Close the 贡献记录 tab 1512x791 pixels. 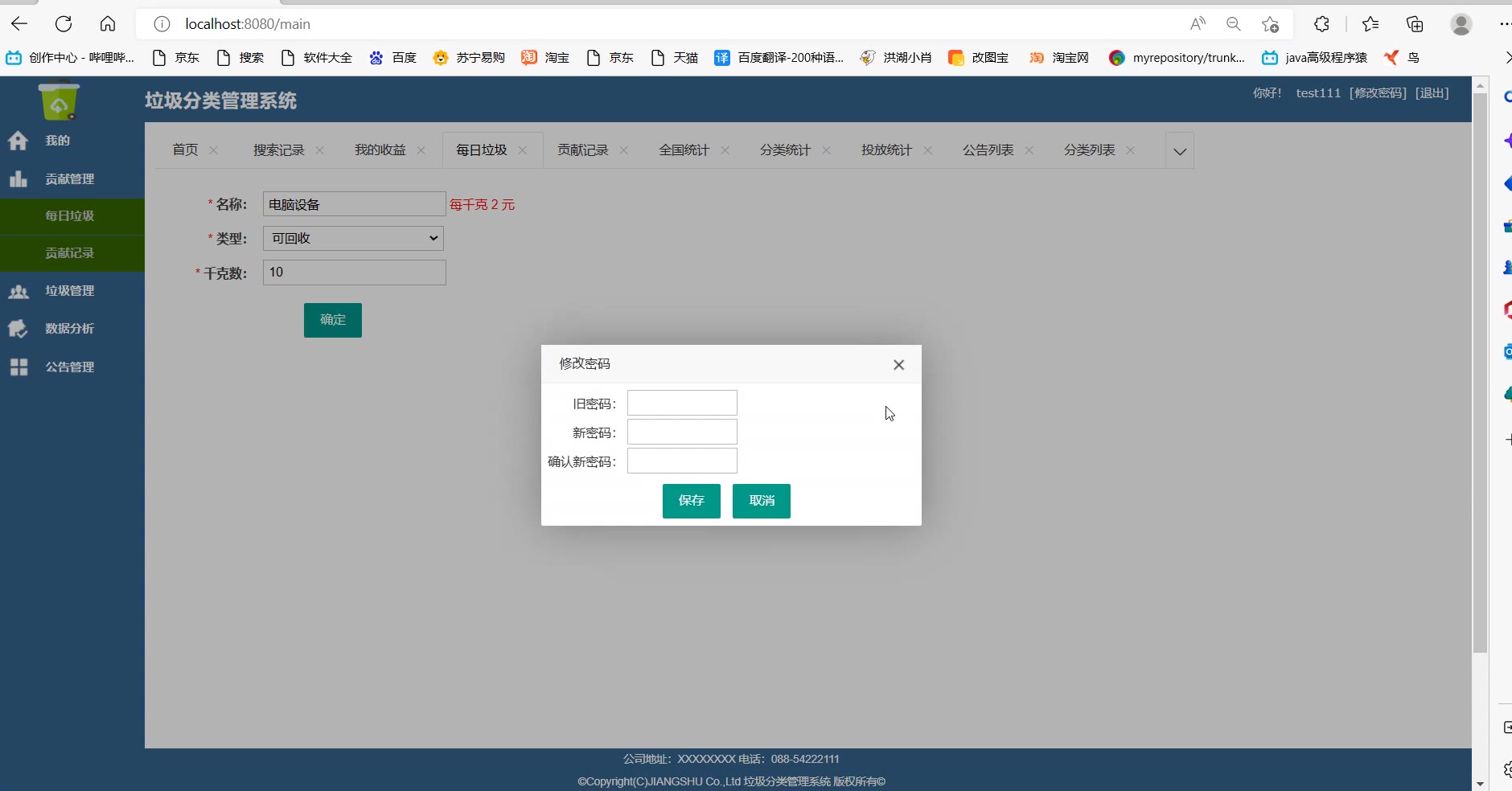pos(624,150)
